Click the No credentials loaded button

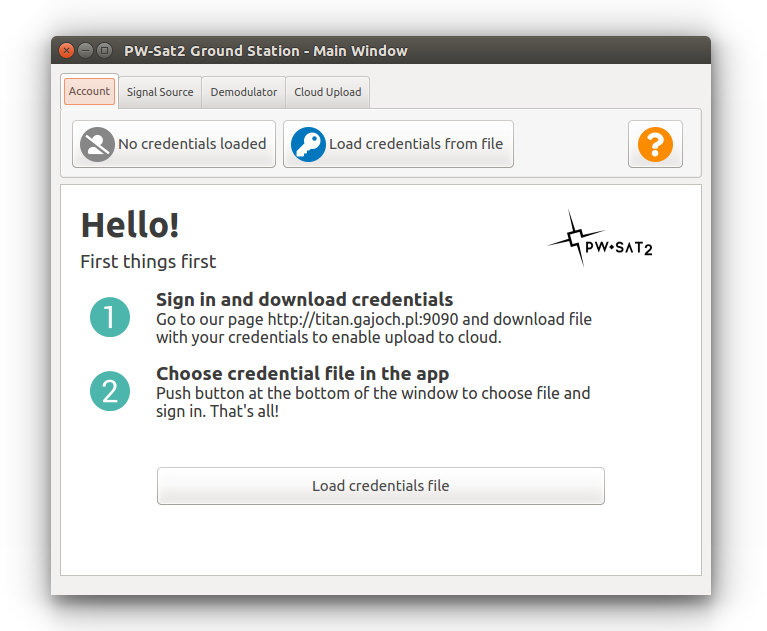click(x=174, y=144)
